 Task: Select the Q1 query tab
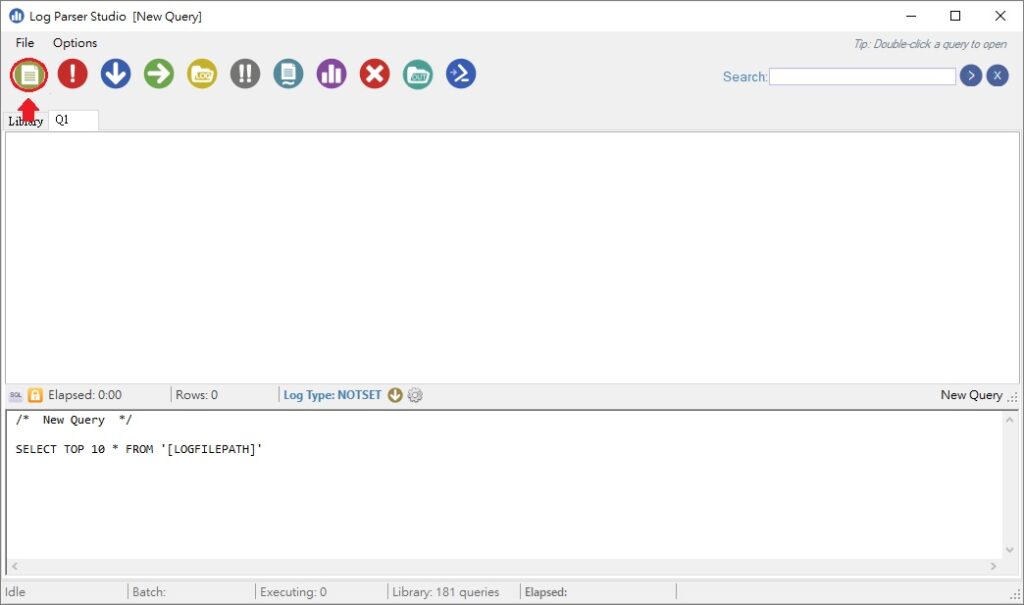pos(63,120)
